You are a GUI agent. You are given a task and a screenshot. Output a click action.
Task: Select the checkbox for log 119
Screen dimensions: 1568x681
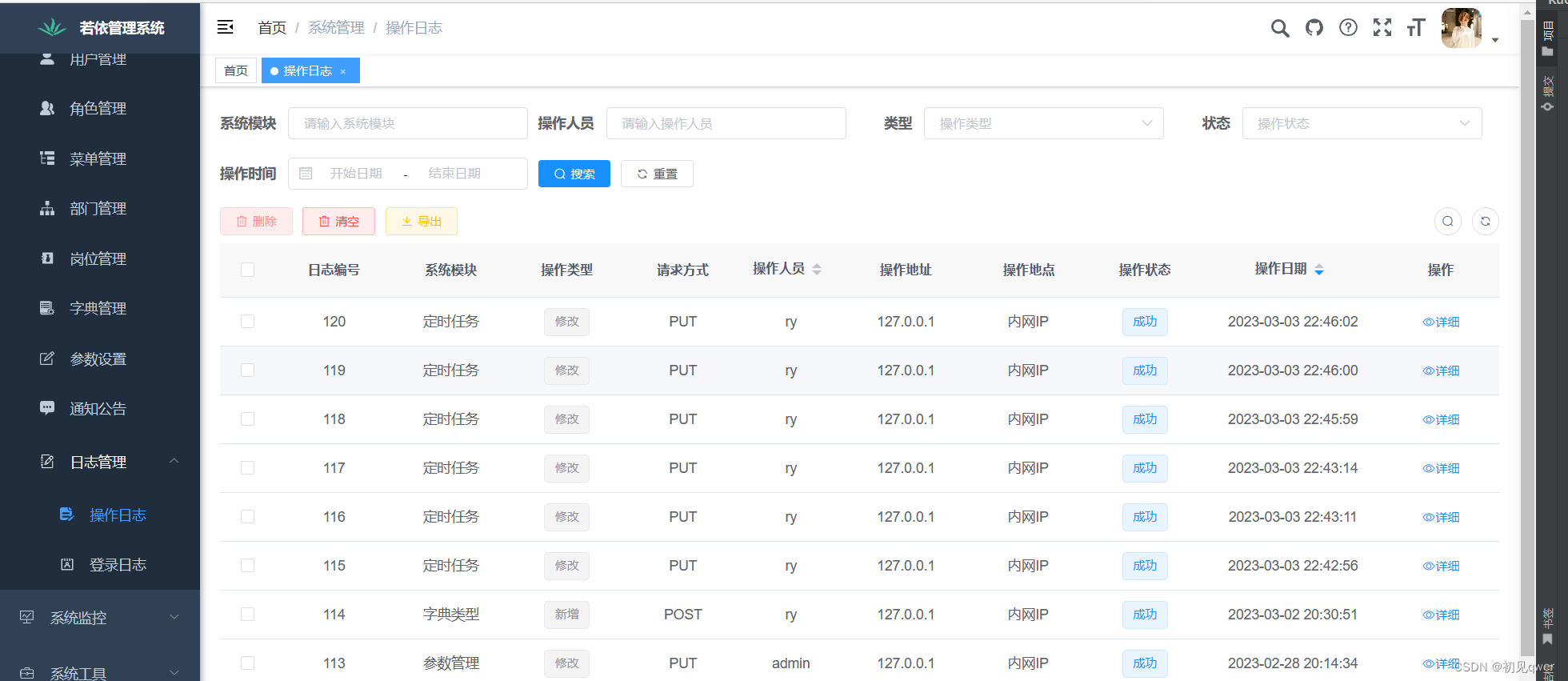pos(248,371)
